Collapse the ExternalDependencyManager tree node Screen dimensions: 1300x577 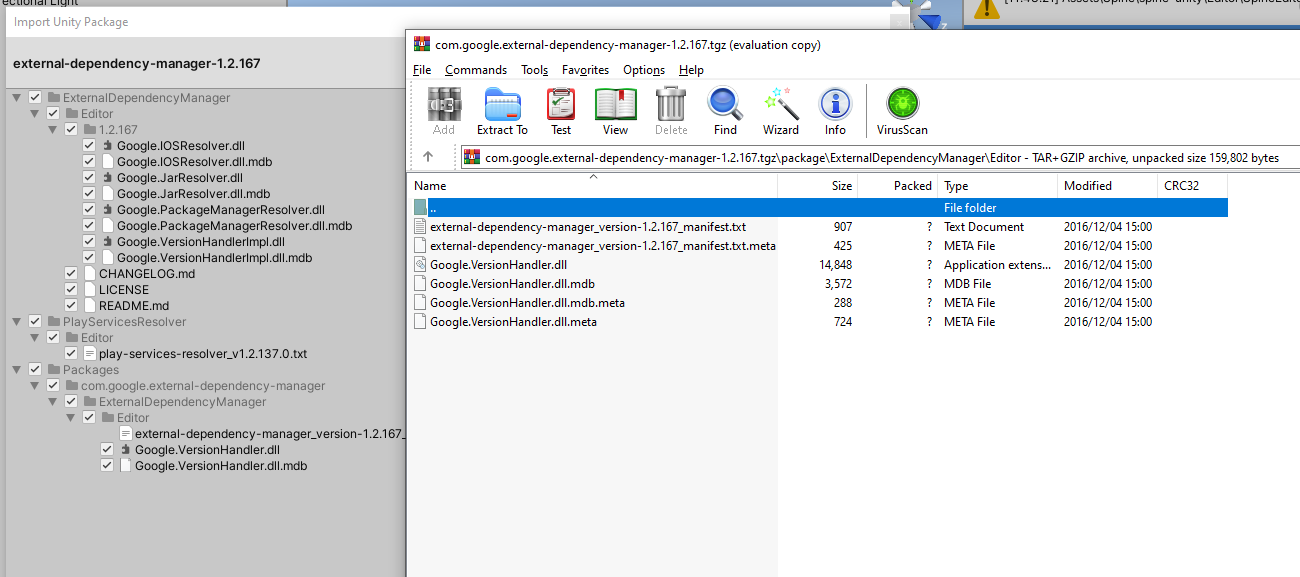(16, 97)
